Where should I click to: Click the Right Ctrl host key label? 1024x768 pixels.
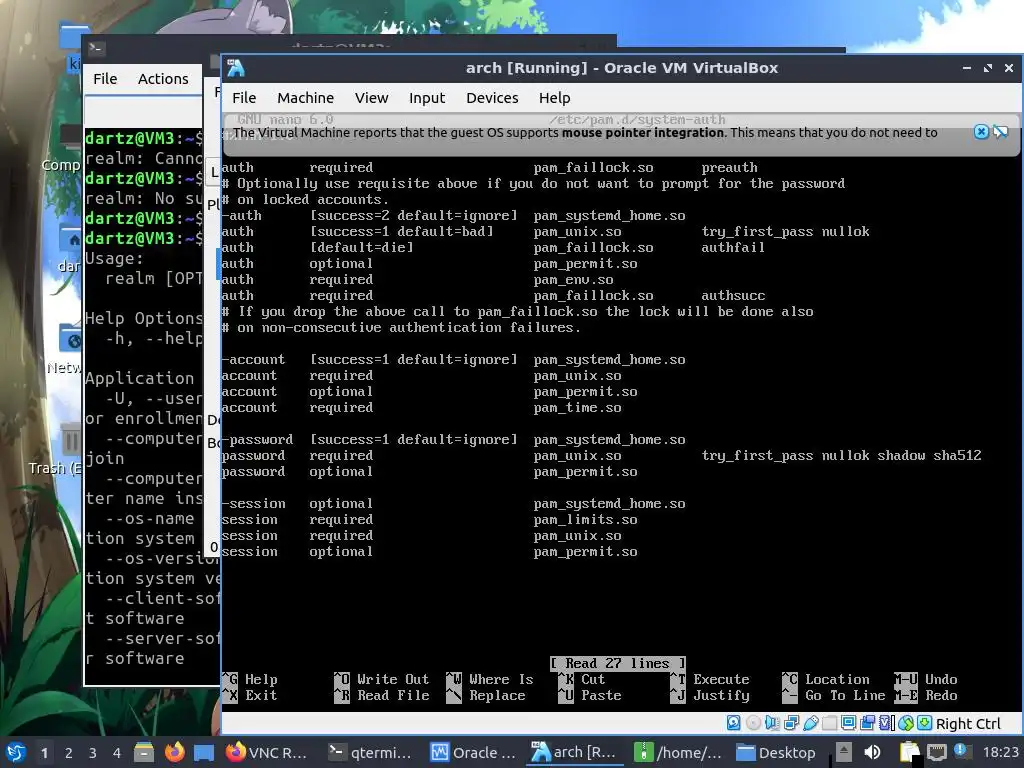[x=968, y=724]
